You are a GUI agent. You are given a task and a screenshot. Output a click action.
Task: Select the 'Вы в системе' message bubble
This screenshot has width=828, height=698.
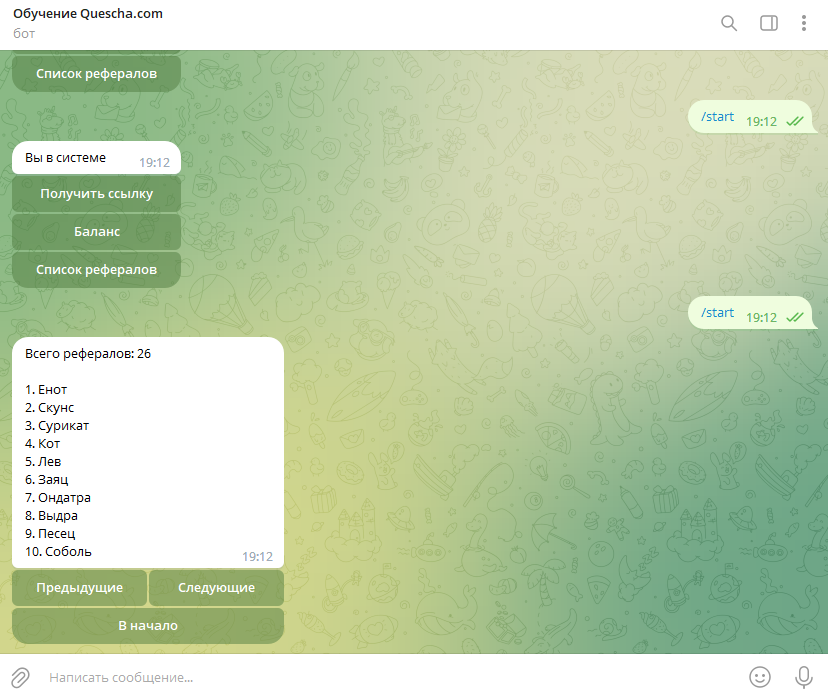[66, 157]
